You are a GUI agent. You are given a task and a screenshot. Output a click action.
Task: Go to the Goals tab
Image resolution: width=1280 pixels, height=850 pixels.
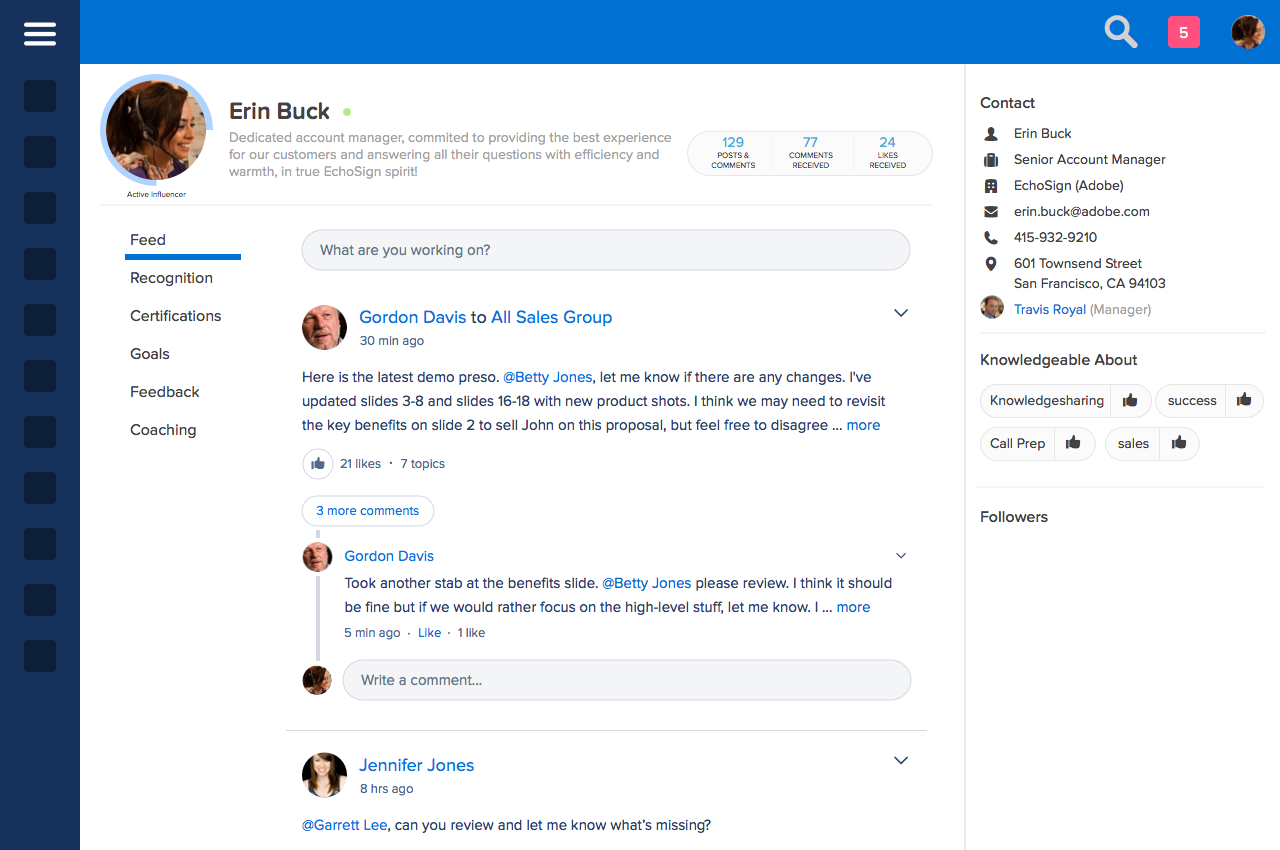click(150, 354)
